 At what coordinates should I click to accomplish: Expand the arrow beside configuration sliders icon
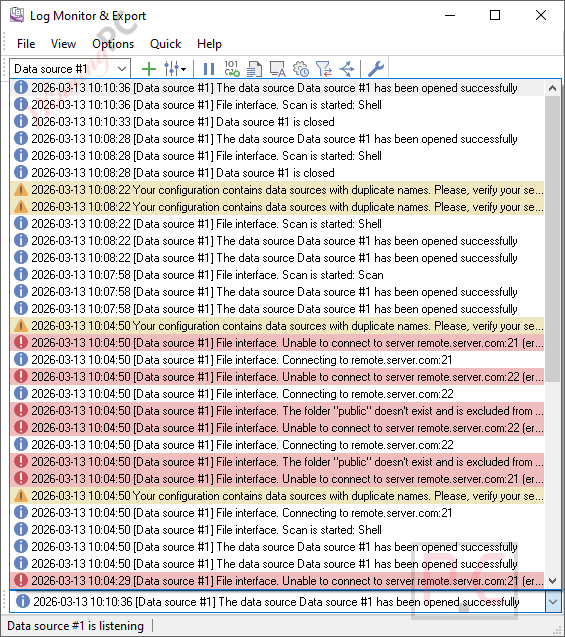coord(184,69)
